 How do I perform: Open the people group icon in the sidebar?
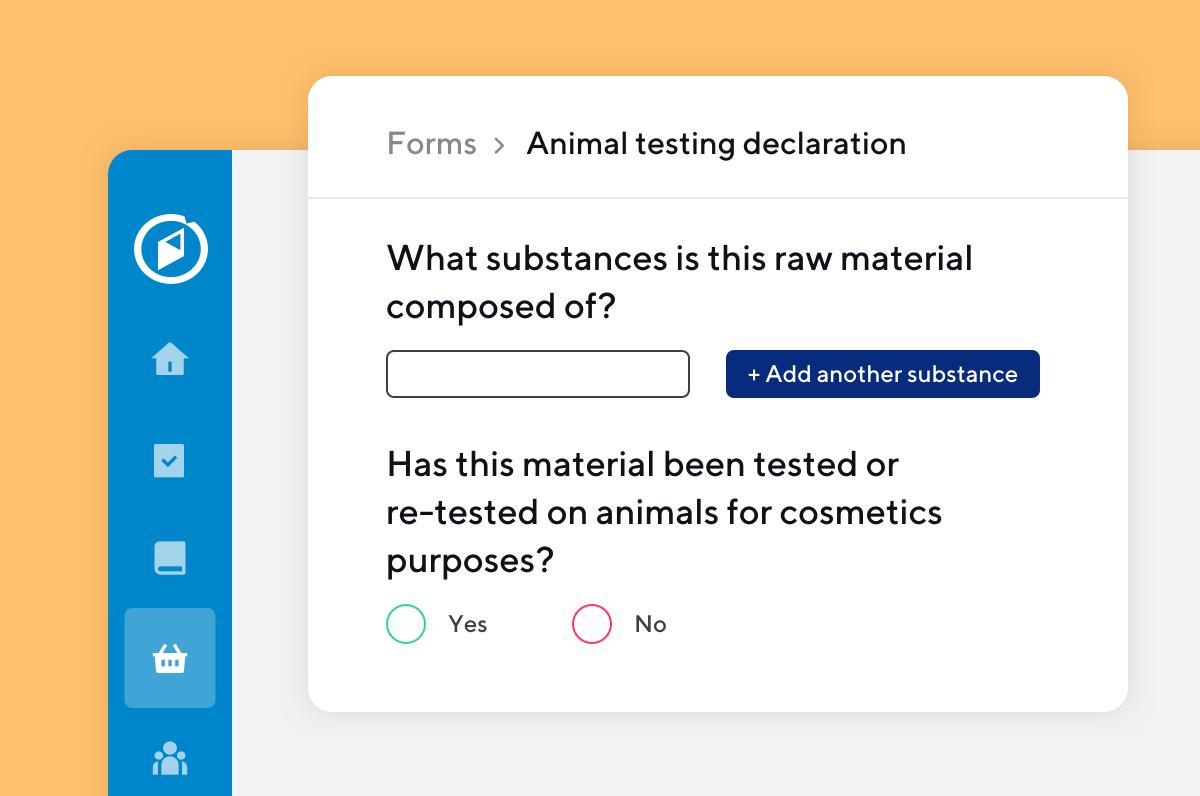[x=170, y=758]
